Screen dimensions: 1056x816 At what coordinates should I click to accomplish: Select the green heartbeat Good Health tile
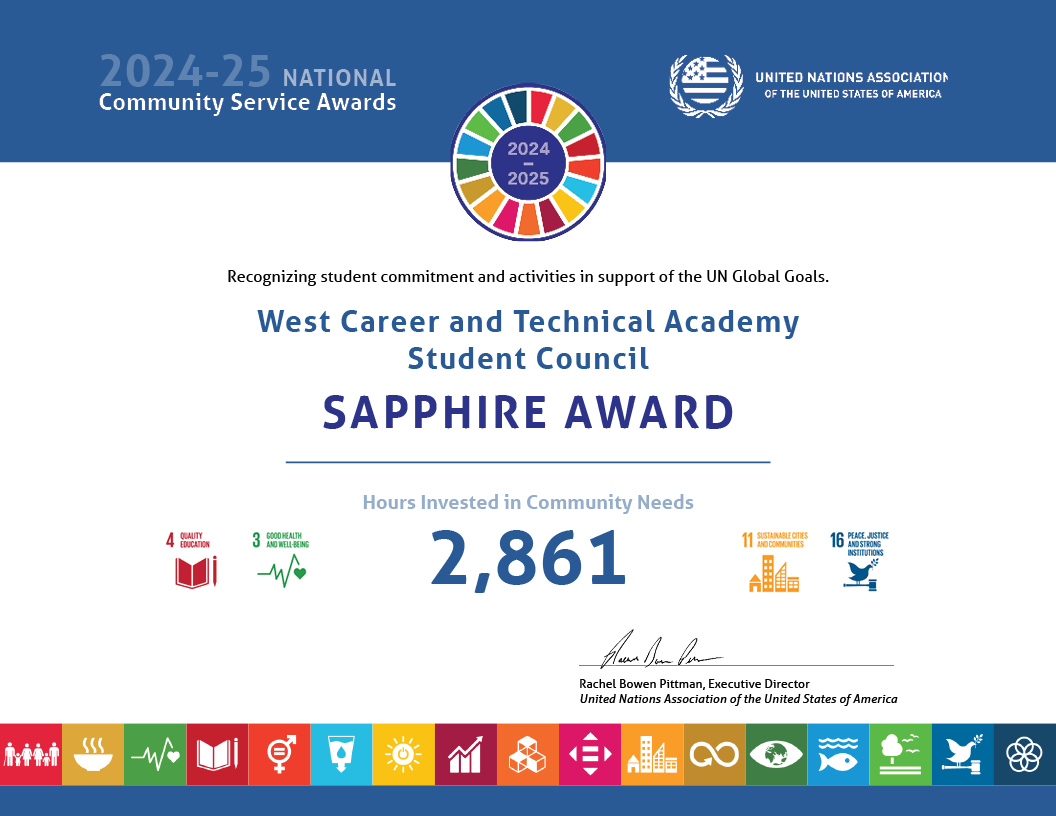coord(155,754)
